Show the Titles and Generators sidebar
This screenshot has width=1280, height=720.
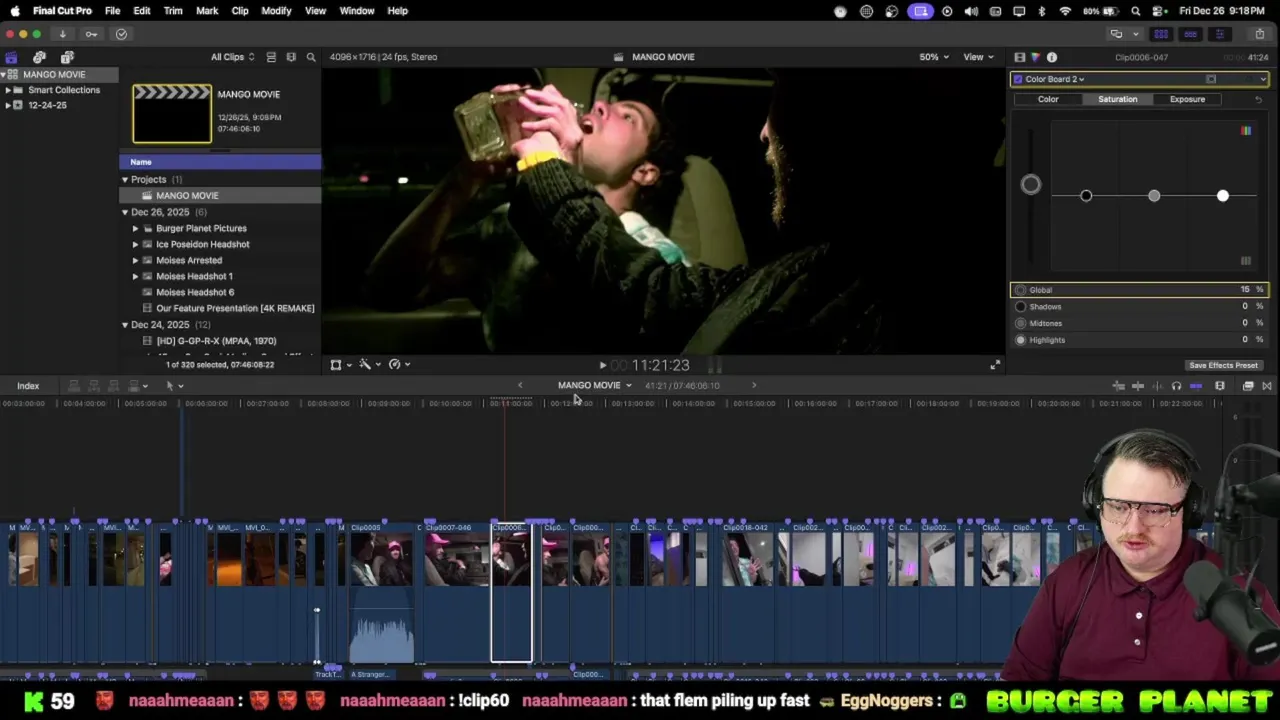(67, 57)
